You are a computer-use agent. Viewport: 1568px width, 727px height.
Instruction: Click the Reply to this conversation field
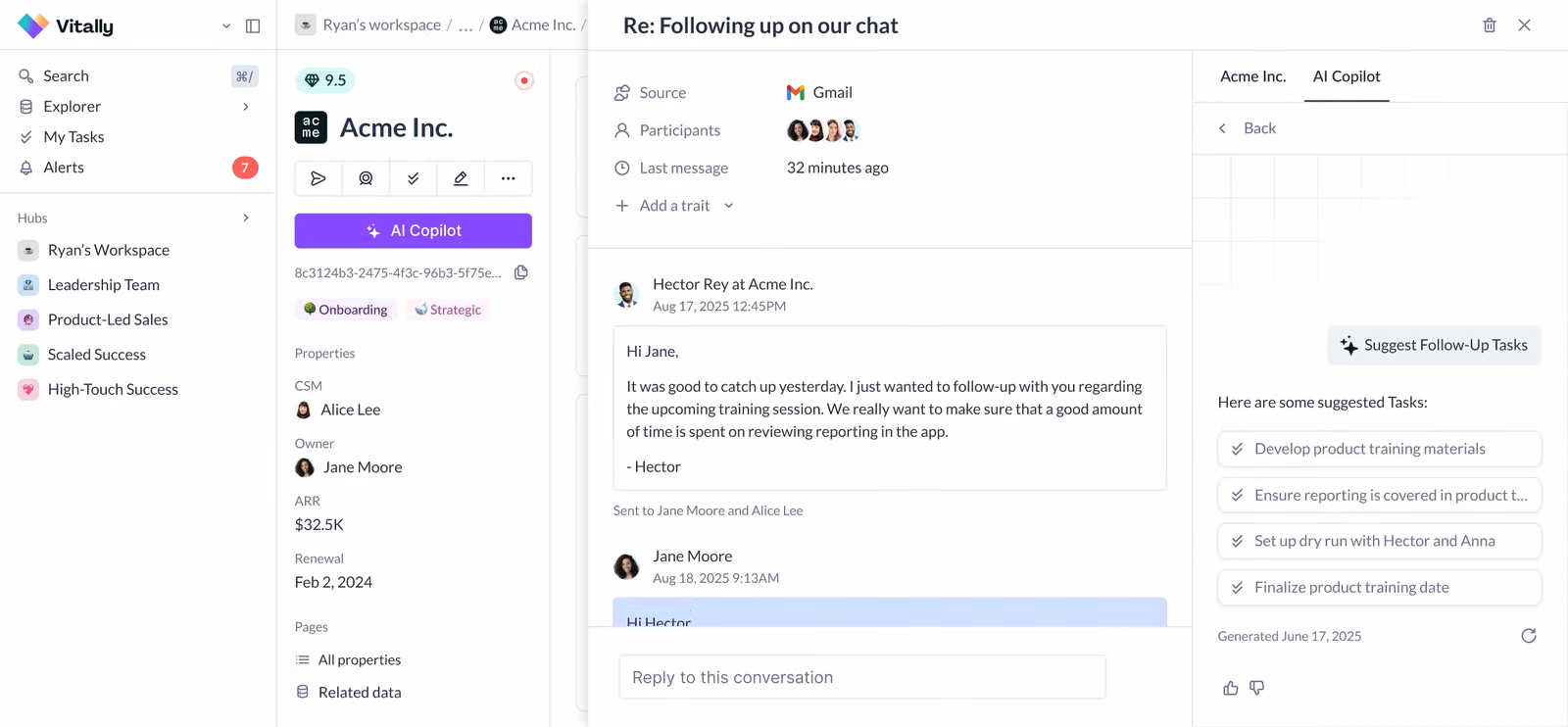862,677
